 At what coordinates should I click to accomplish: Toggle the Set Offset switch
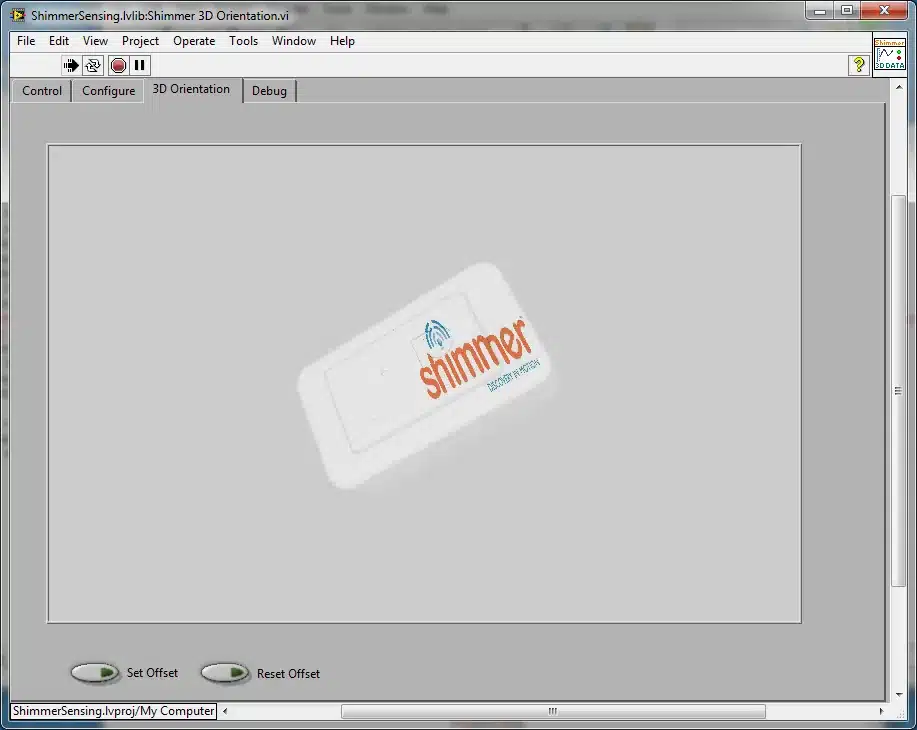pyautogui.click(x=95, y=673)
